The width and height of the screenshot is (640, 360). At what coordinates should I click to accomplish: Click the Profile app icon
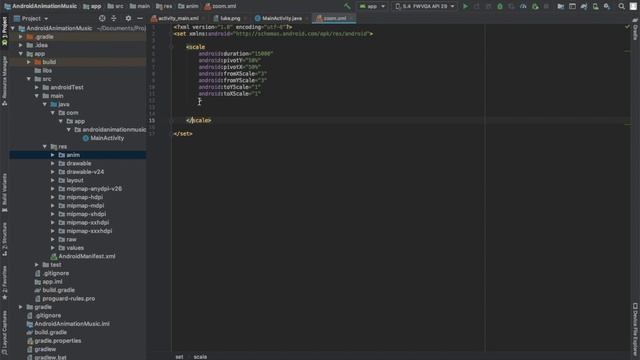[523, 6]
